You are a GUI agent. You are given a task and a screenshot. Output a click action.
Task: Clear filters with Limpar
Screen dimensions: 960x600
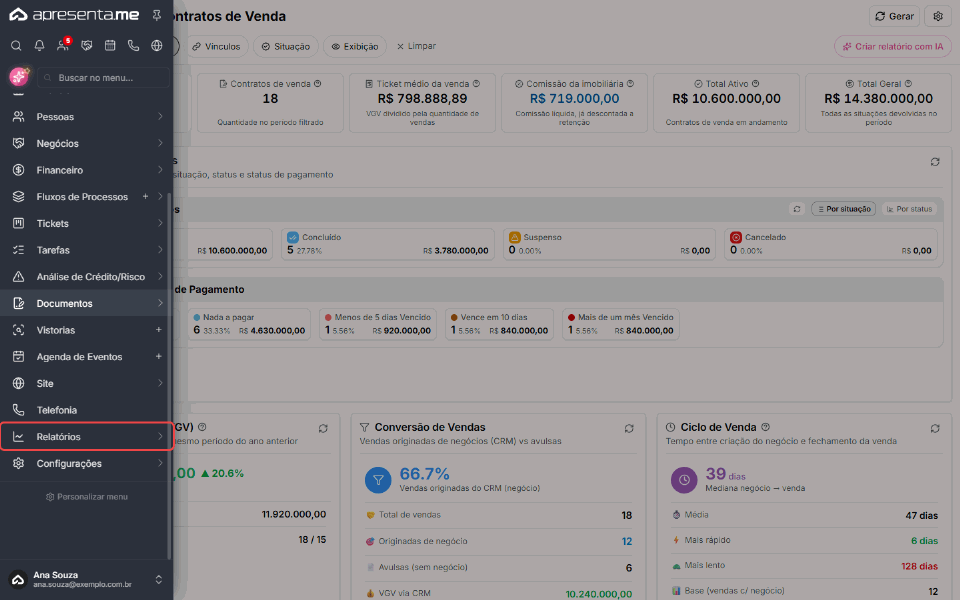416,46
